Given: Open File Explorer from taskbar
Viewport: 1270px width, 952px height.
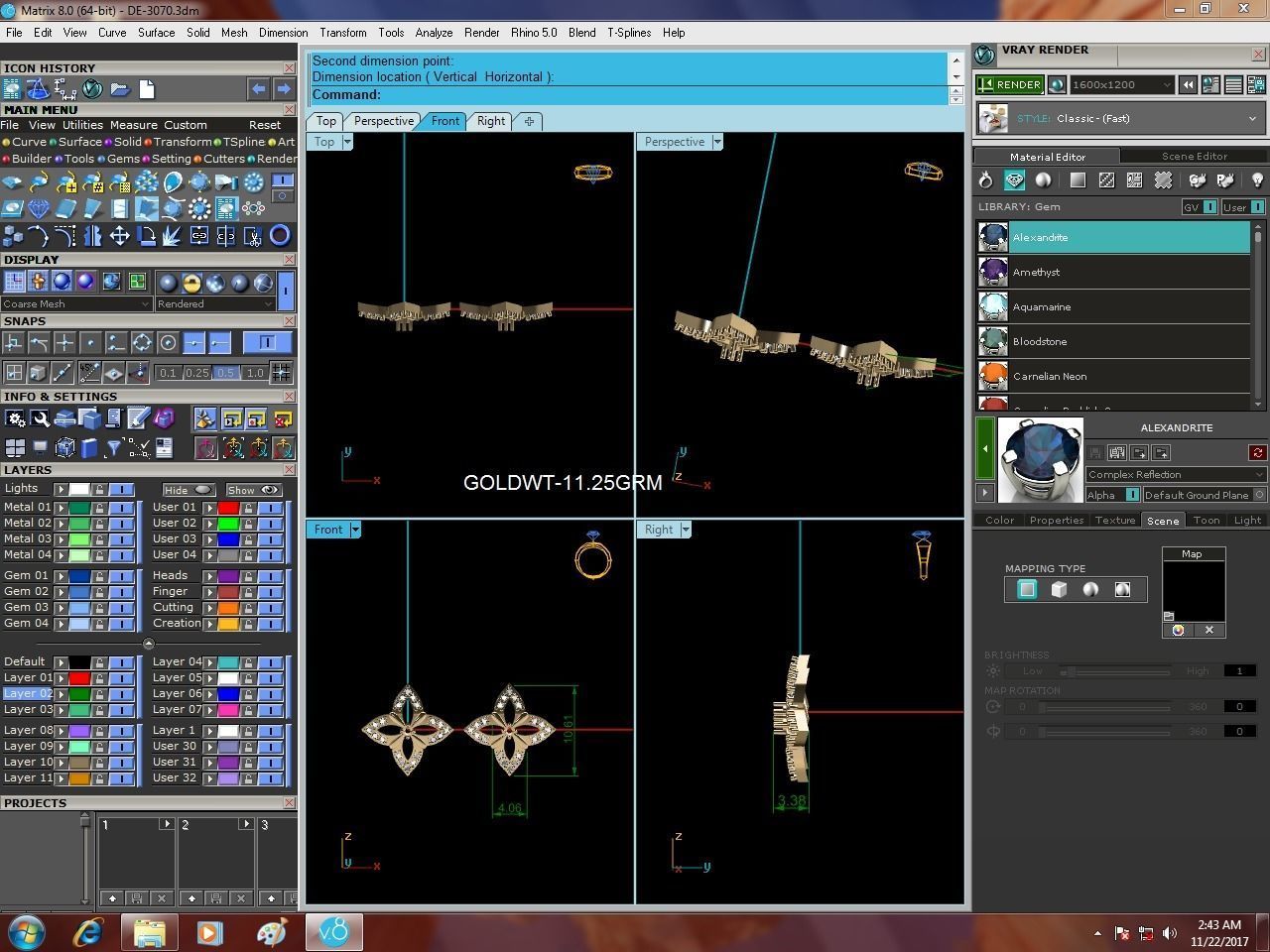Looking at the screenshot, I should point(150,932).
